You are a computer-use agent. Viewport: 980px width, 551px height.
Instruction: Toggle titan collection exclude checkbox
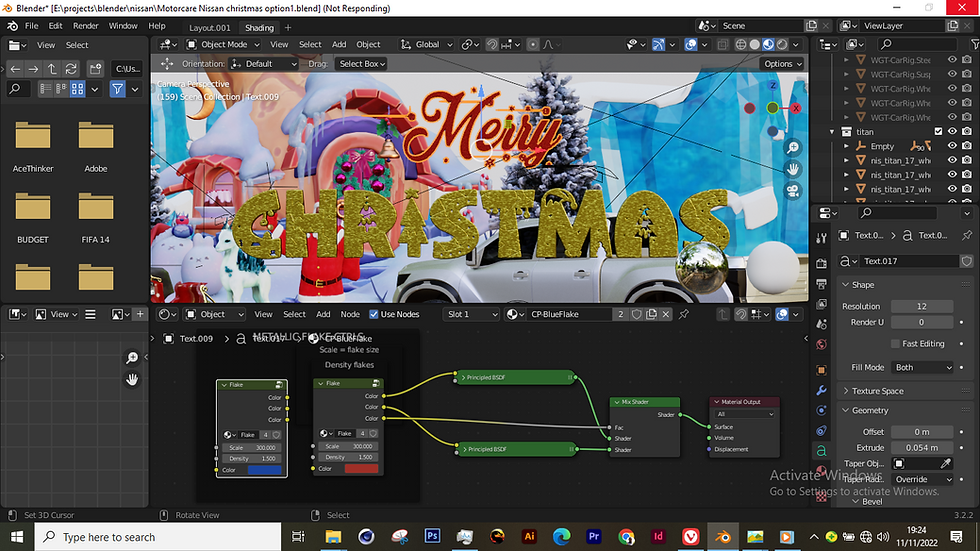pos(938,132)
